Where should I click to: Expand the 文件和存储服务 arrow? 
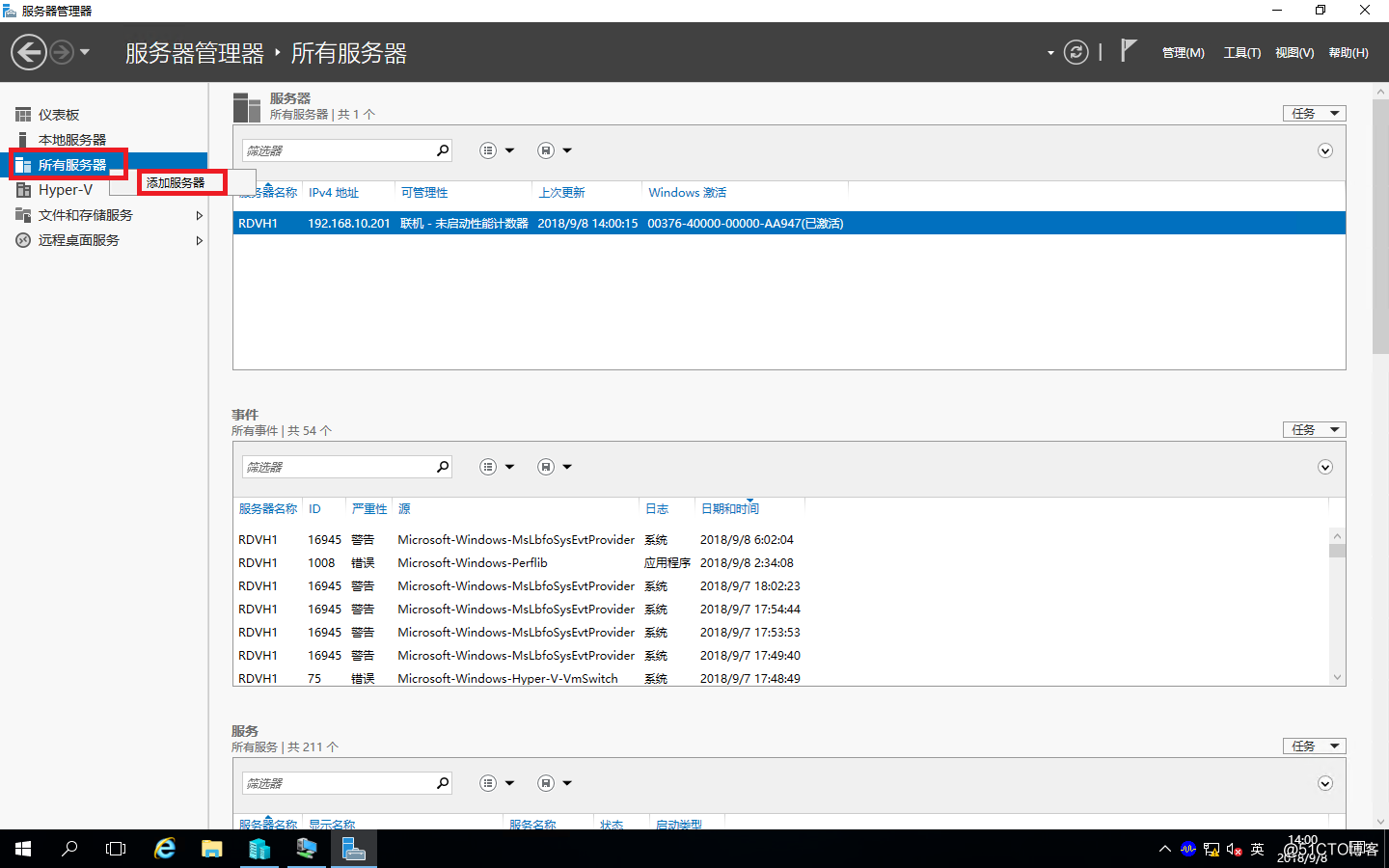point(199,215)
